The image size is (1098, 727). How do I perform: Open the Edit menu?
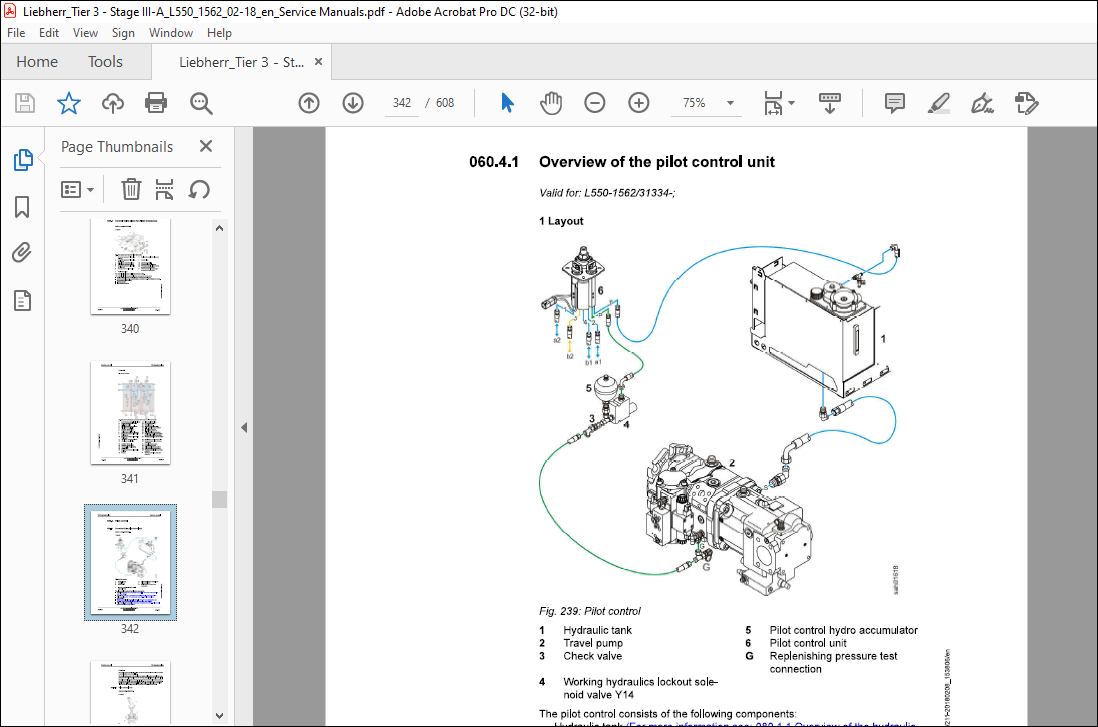(x=49, y=33)
